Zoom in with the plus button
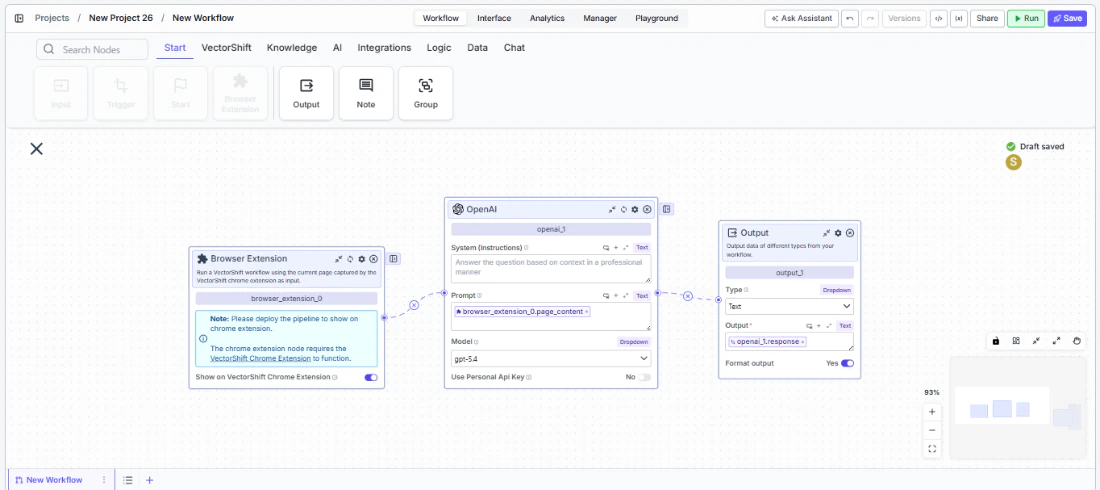The height and width of the screenshot is (490, 1100). tap(932, 412)
